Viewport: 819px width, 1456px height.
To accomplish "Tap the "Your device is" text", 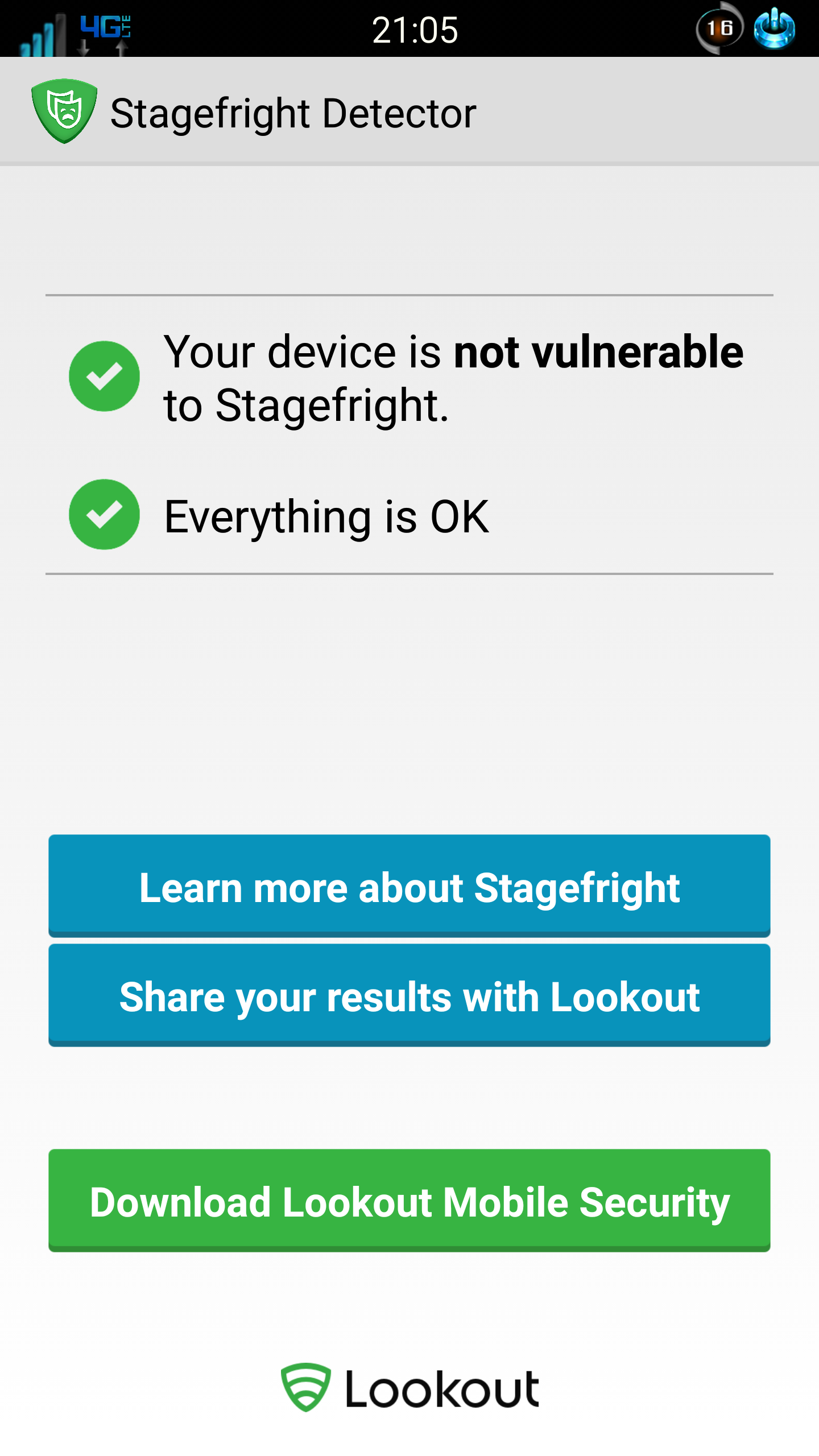I will tap(303, 352).
